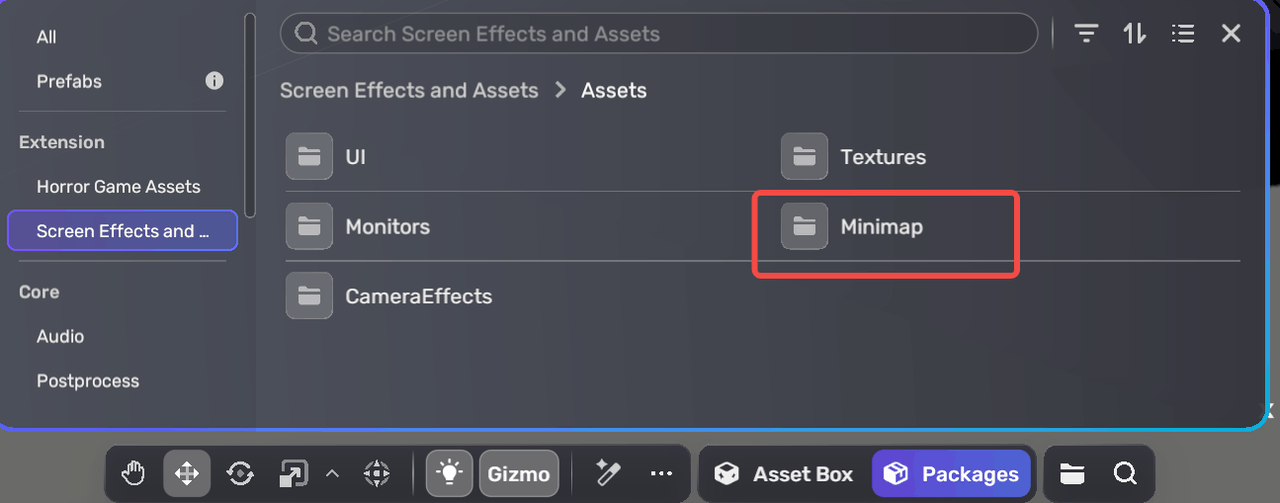1280x503 pixels.
Task: Open the Minimap folder
Action: tap(881, 227)
